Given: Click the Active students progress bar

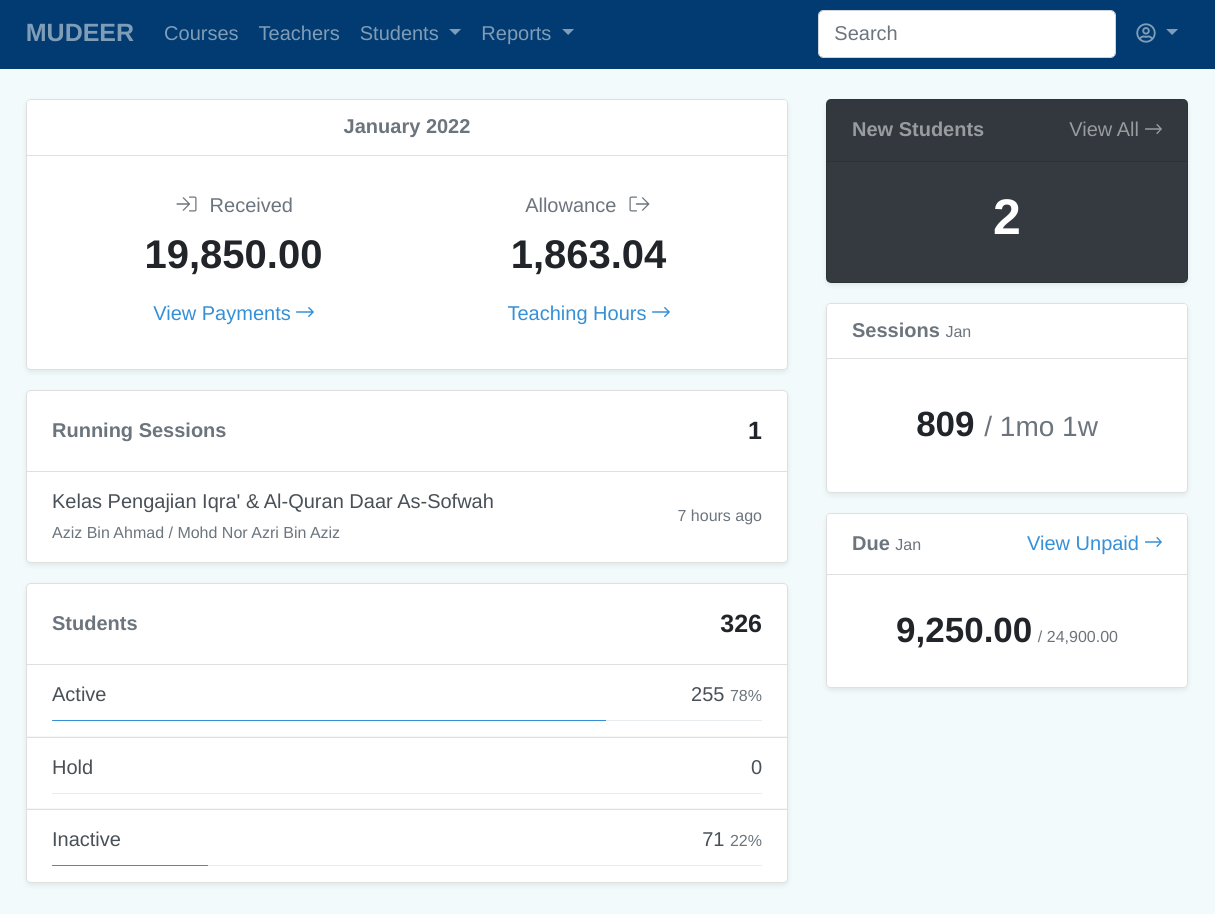Looking at the screenshot, I should (x=329, y=720).
